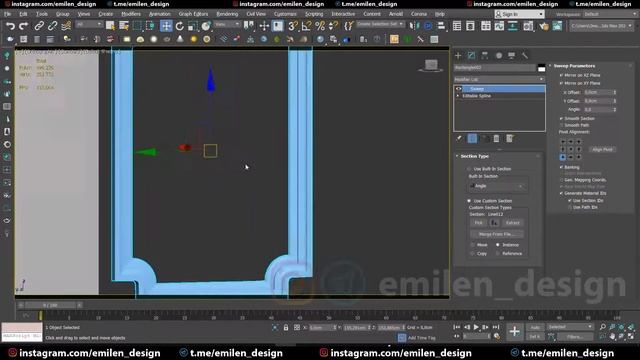Open the Rendering menu

coord(227,14)
